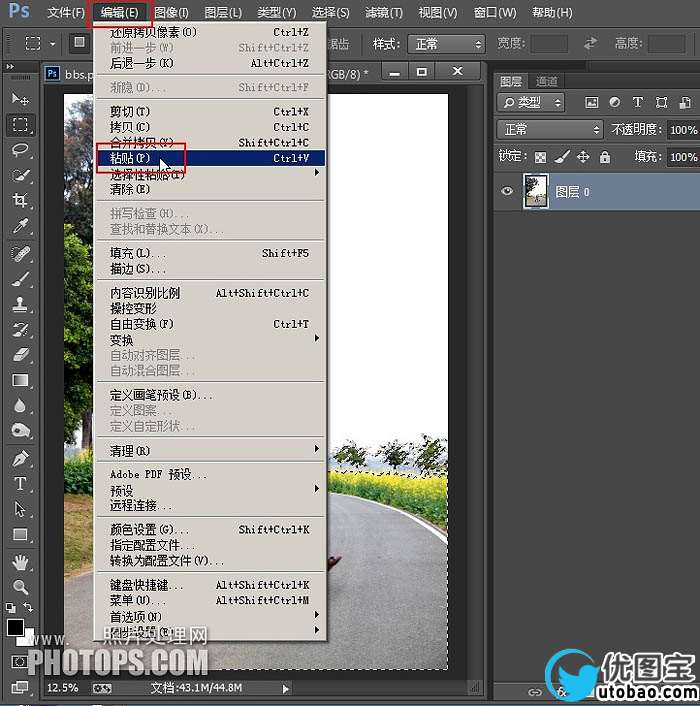Choose 填充(L)... menu entry
This screenshot has height=706, width=700.
210,253
